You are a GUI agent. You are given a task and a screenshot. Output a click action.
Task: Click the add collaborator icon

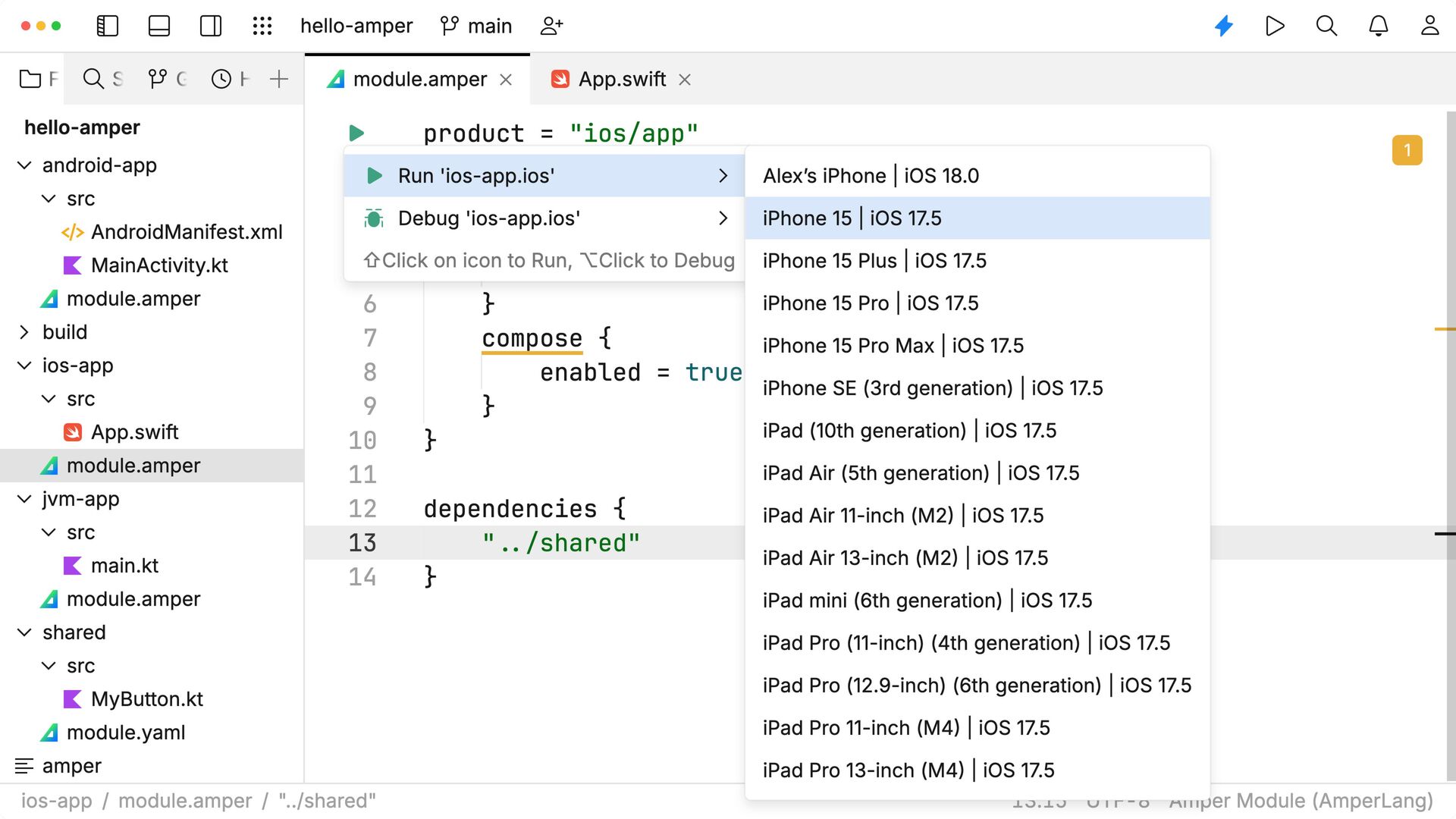(x=551, y=26)
